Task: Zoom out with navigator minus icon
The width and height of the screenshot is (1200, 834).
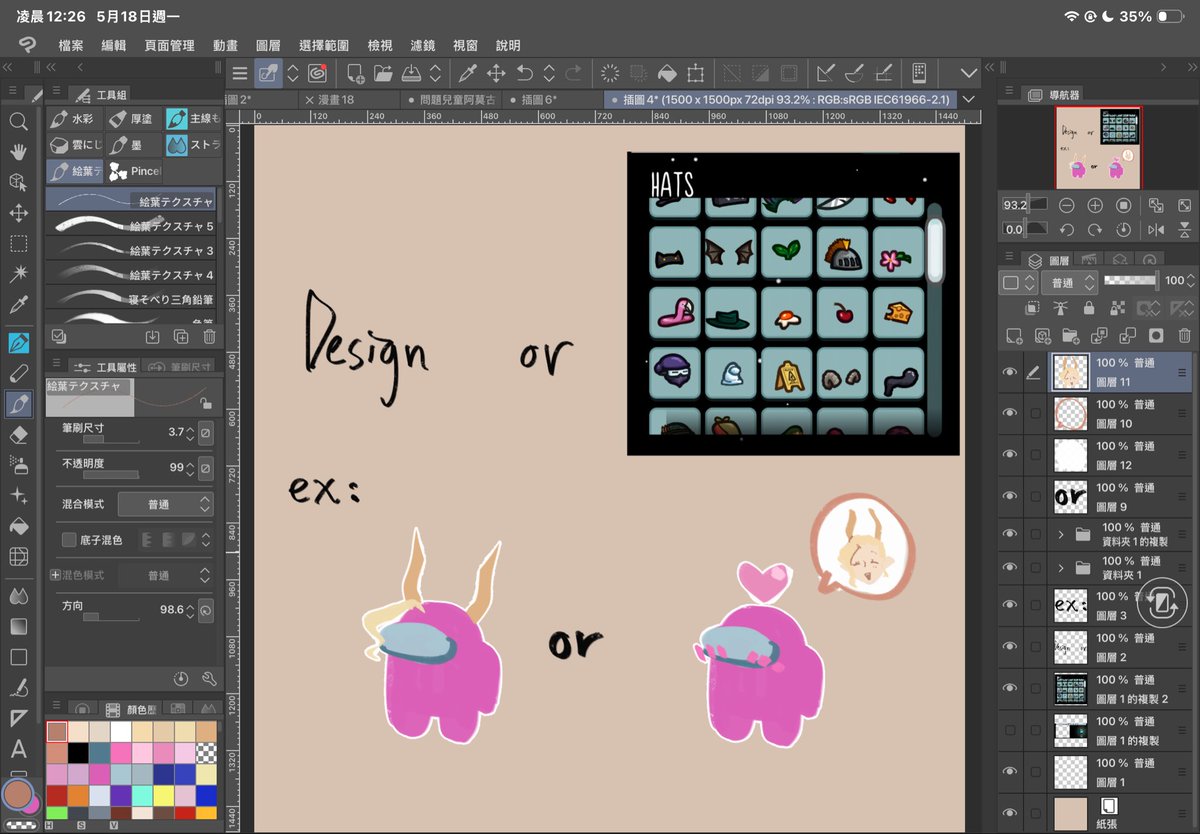Action: (x=1067, y=205)
